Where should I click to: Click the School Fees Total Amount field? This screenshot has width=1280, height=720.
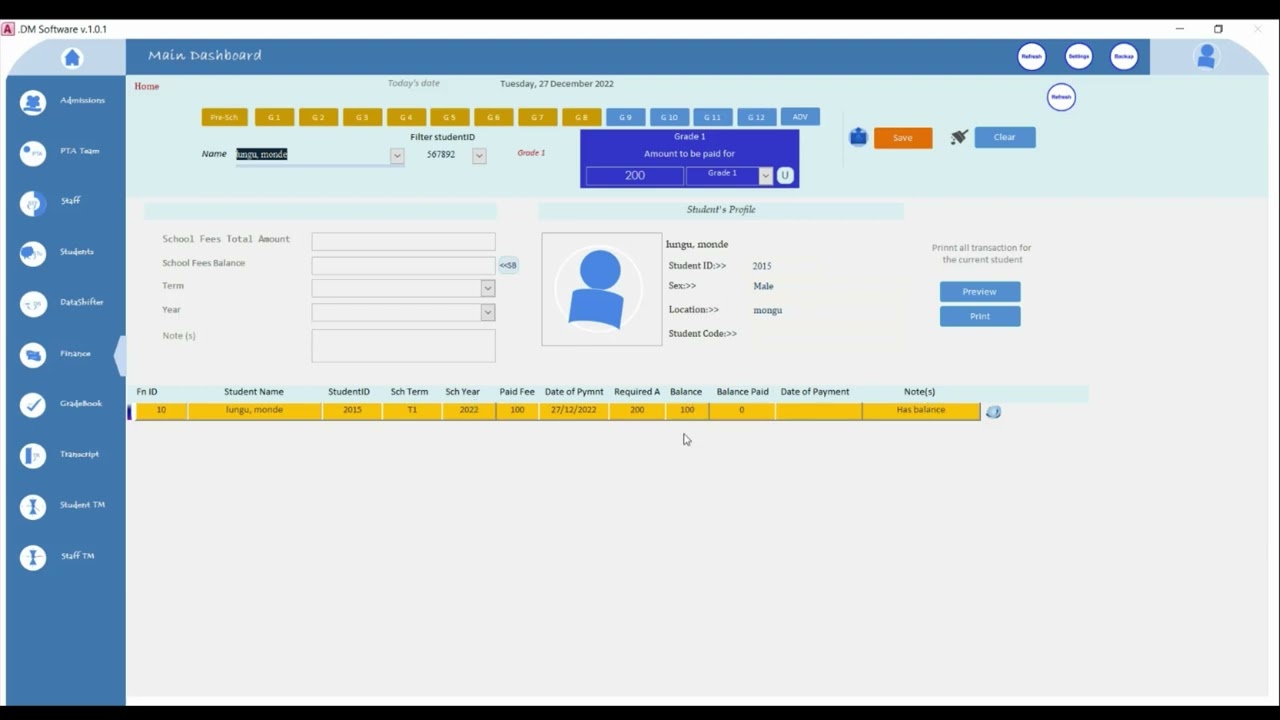(403, 241)
